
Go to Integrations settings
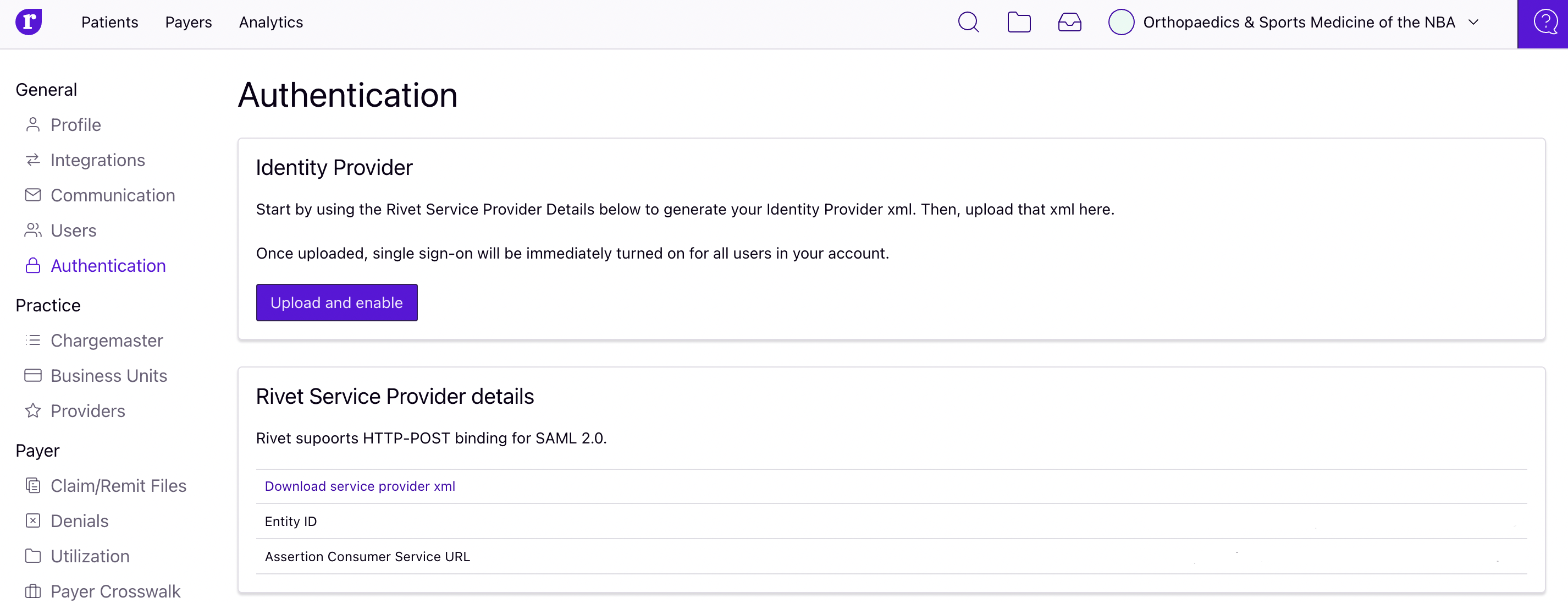[x=97, y=160]
